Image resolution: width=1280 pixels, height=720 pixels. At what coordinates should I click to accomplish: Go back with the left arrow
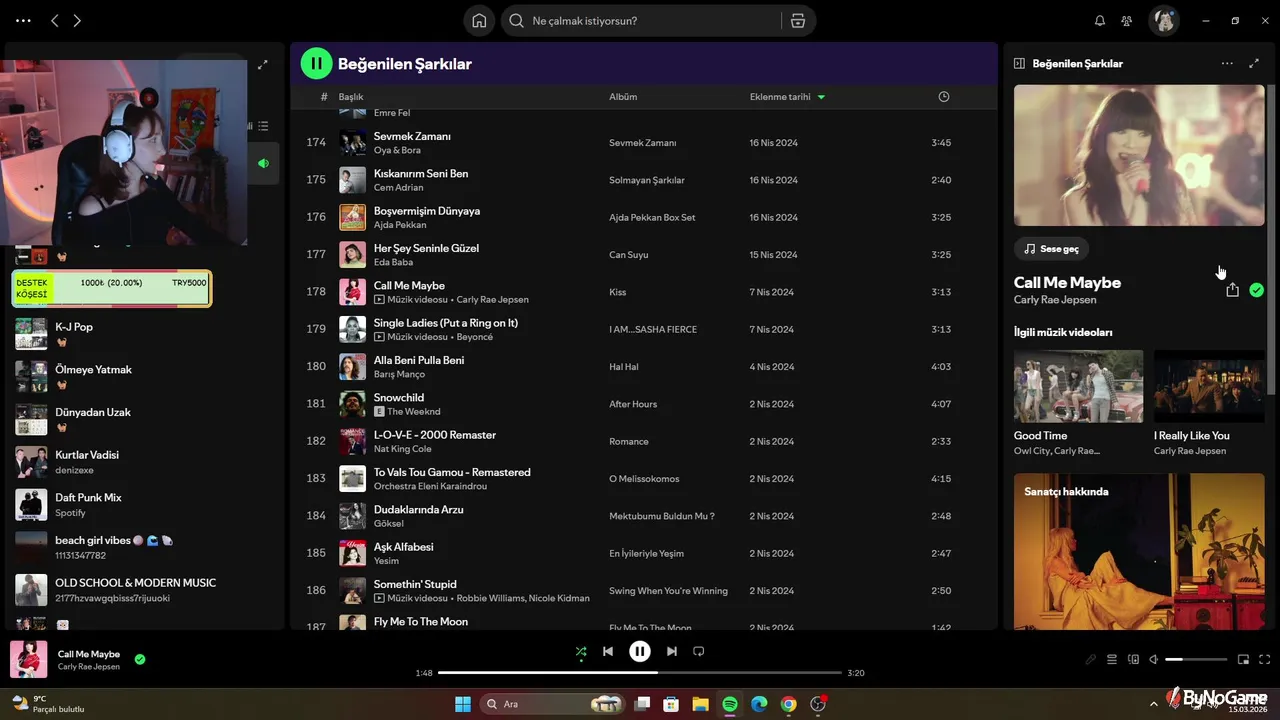tap(55, 20)
